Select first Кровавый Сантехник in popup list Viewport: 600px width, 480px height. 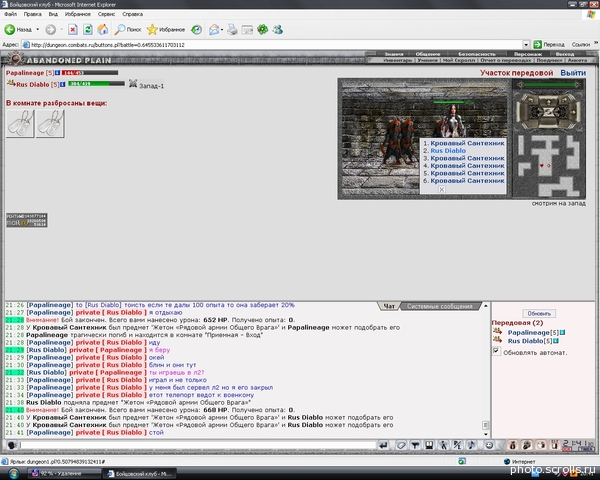[x=467, y=143]
